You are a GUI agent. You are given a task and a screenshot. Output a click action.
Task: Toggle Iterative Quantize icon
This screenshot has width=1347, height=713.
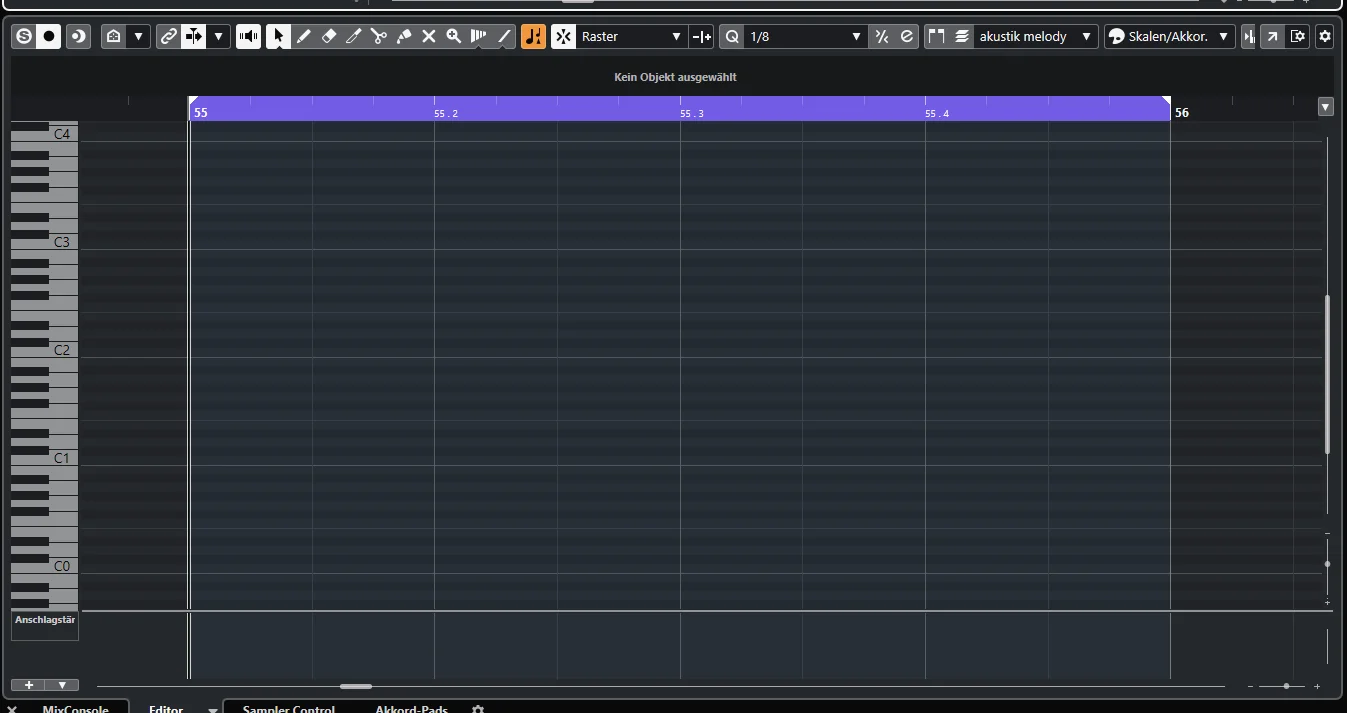(881, 37)
